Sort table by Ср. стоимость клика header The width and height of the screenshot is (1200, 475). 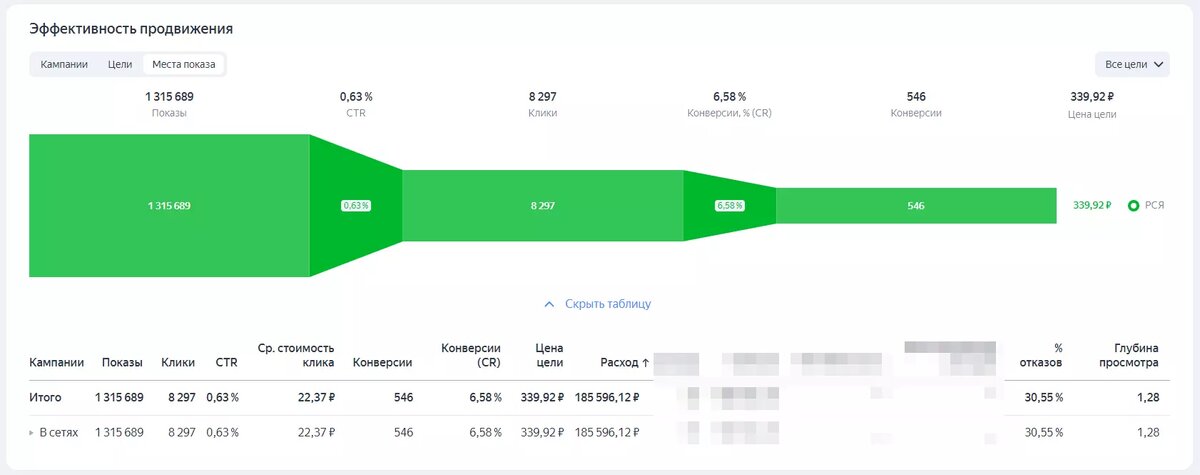click(295, 355)
